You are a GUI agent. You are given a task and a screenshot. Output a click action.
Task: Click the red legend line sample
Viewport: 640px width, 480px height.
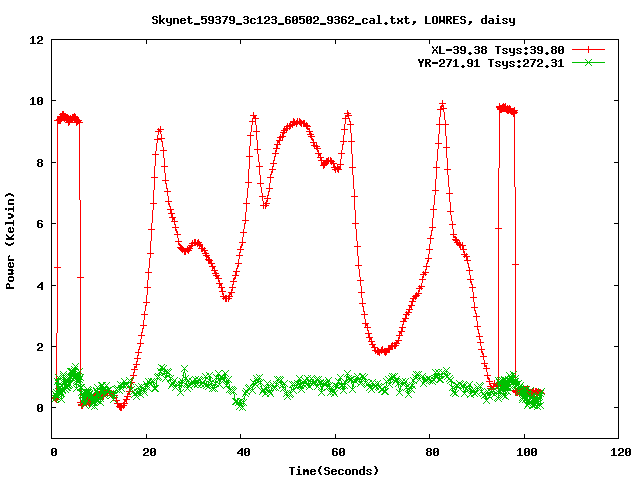point(588,50)
